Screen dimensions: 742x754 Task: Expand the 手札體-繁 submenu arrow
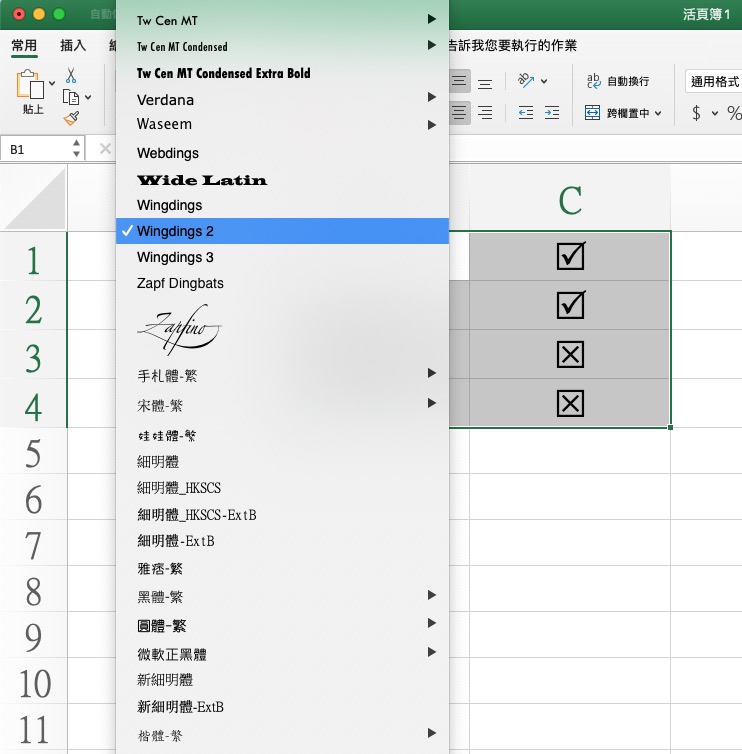pyautogui.click(x=431, y=373)
